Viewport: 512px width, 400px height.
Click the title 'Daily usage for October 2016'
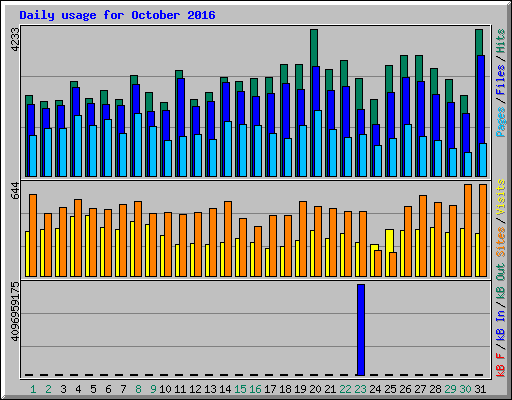[117, 16]
